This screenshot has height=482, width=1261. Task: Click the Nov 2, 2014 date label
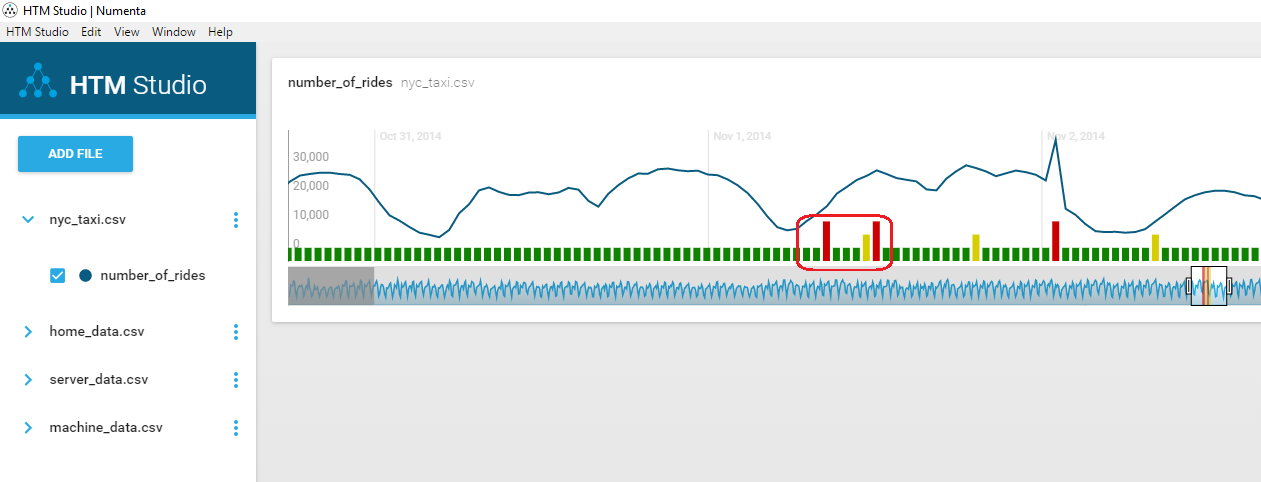click(1077, 135)
